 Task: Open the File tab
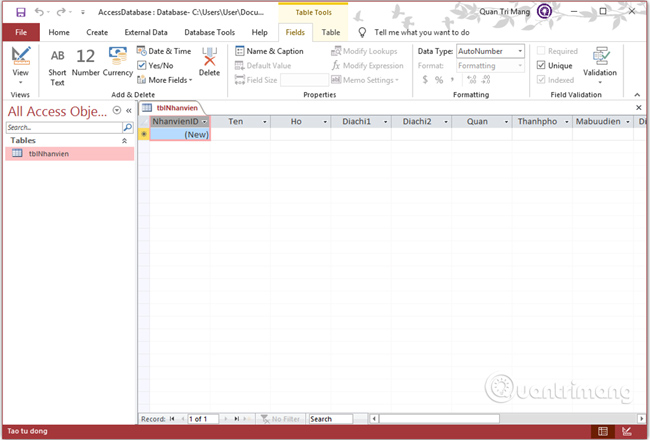[21, 32]
